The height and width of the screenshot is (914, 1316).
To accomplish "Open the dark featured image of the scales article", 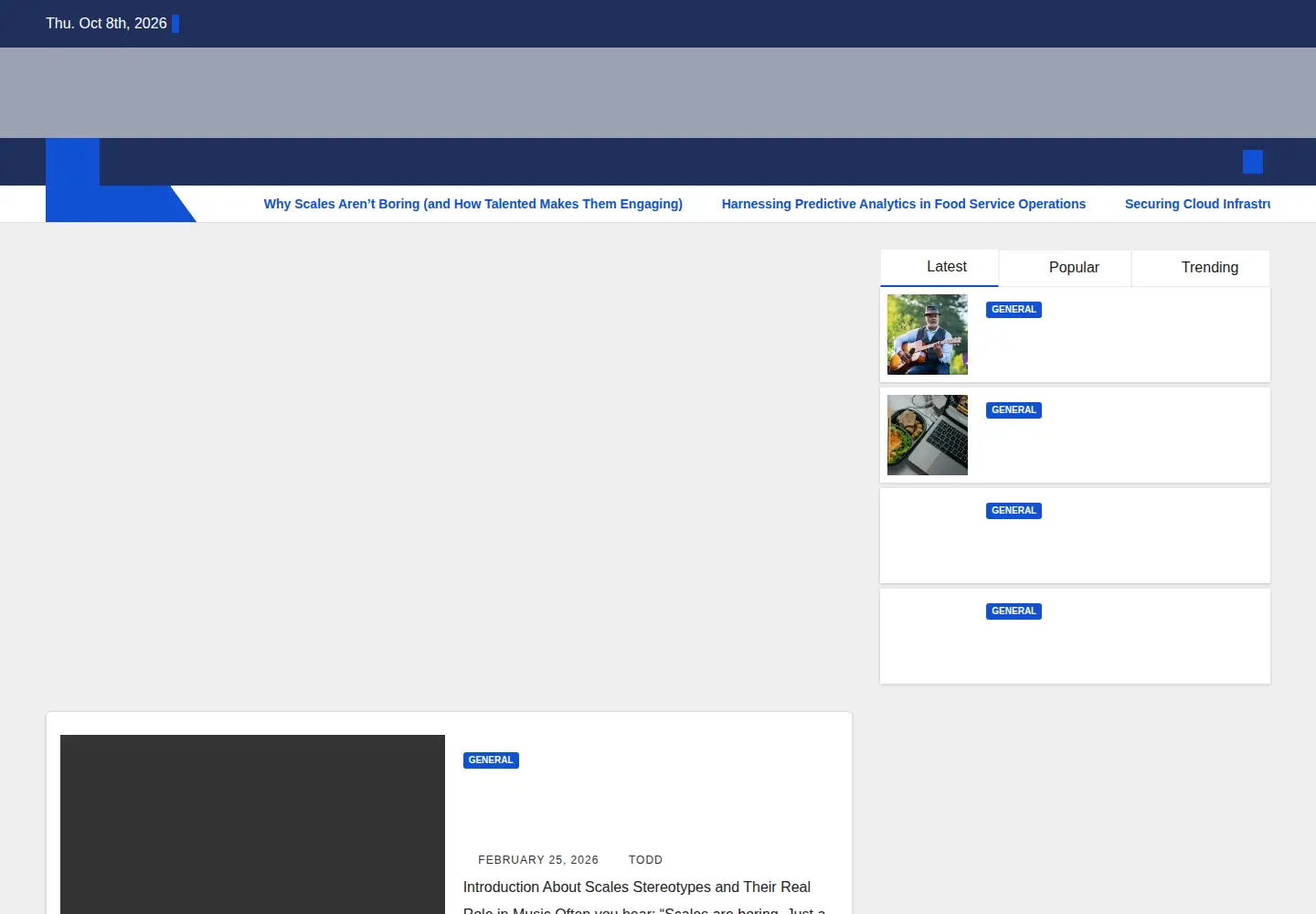I will (x=252, y=824).
